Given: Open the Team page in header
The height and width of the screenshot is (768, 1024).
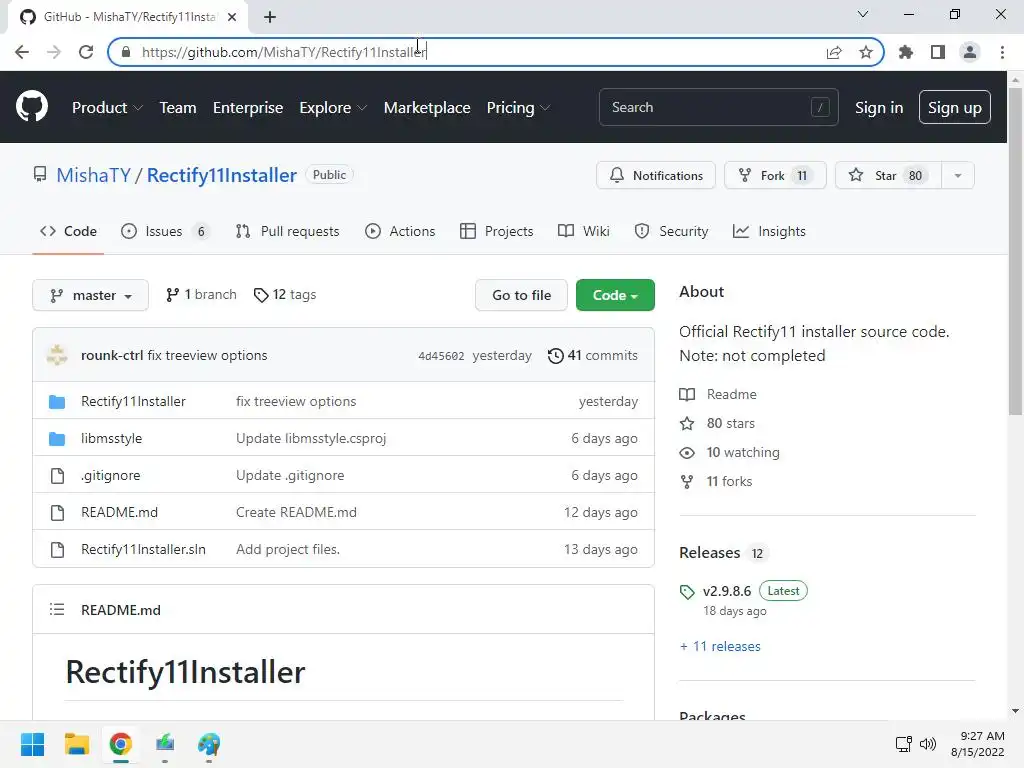Looking at the screenshot, I should (x=178, y=108).
